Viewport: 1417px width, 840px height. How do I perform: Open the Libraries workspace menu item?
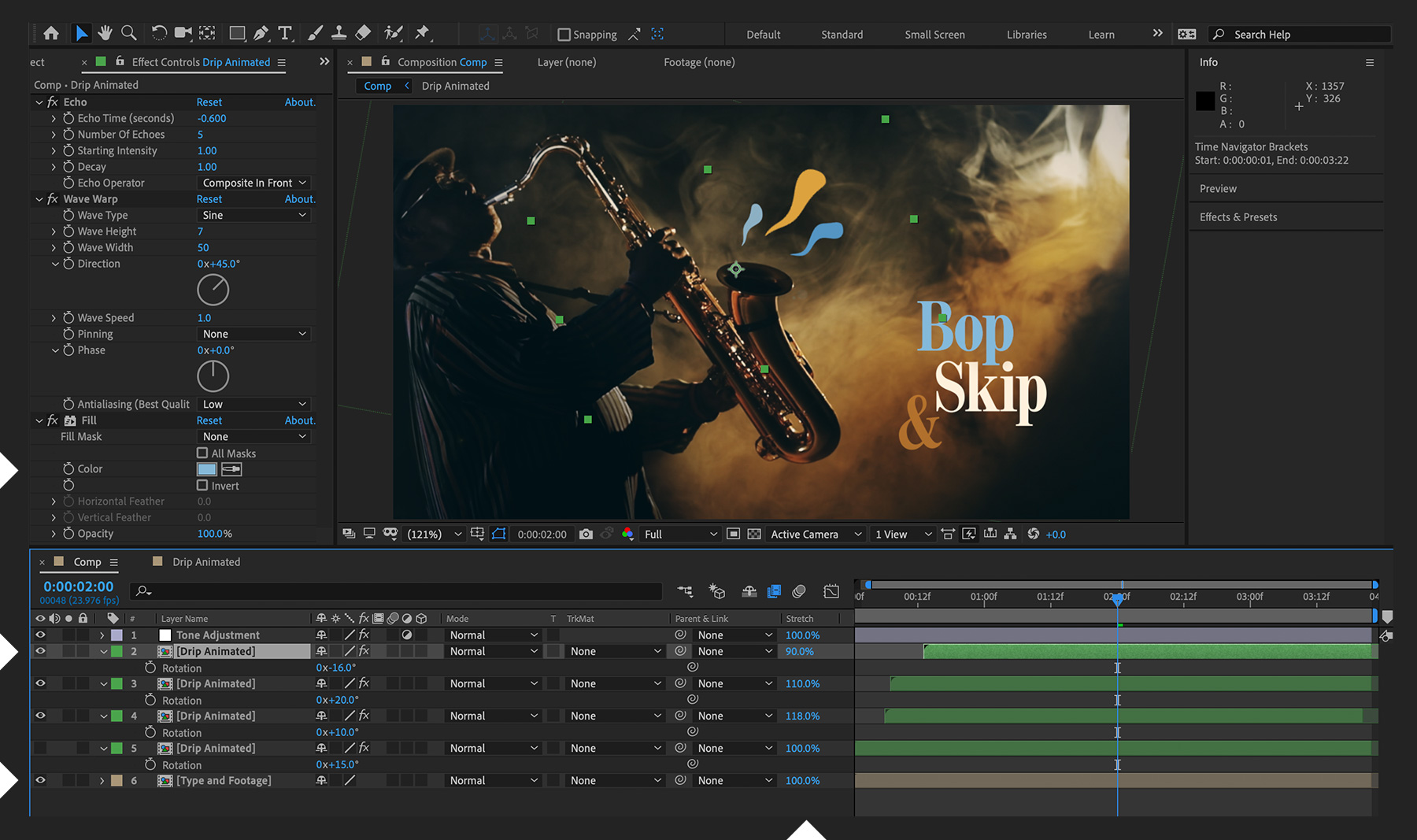click(x=1026, y=34)
